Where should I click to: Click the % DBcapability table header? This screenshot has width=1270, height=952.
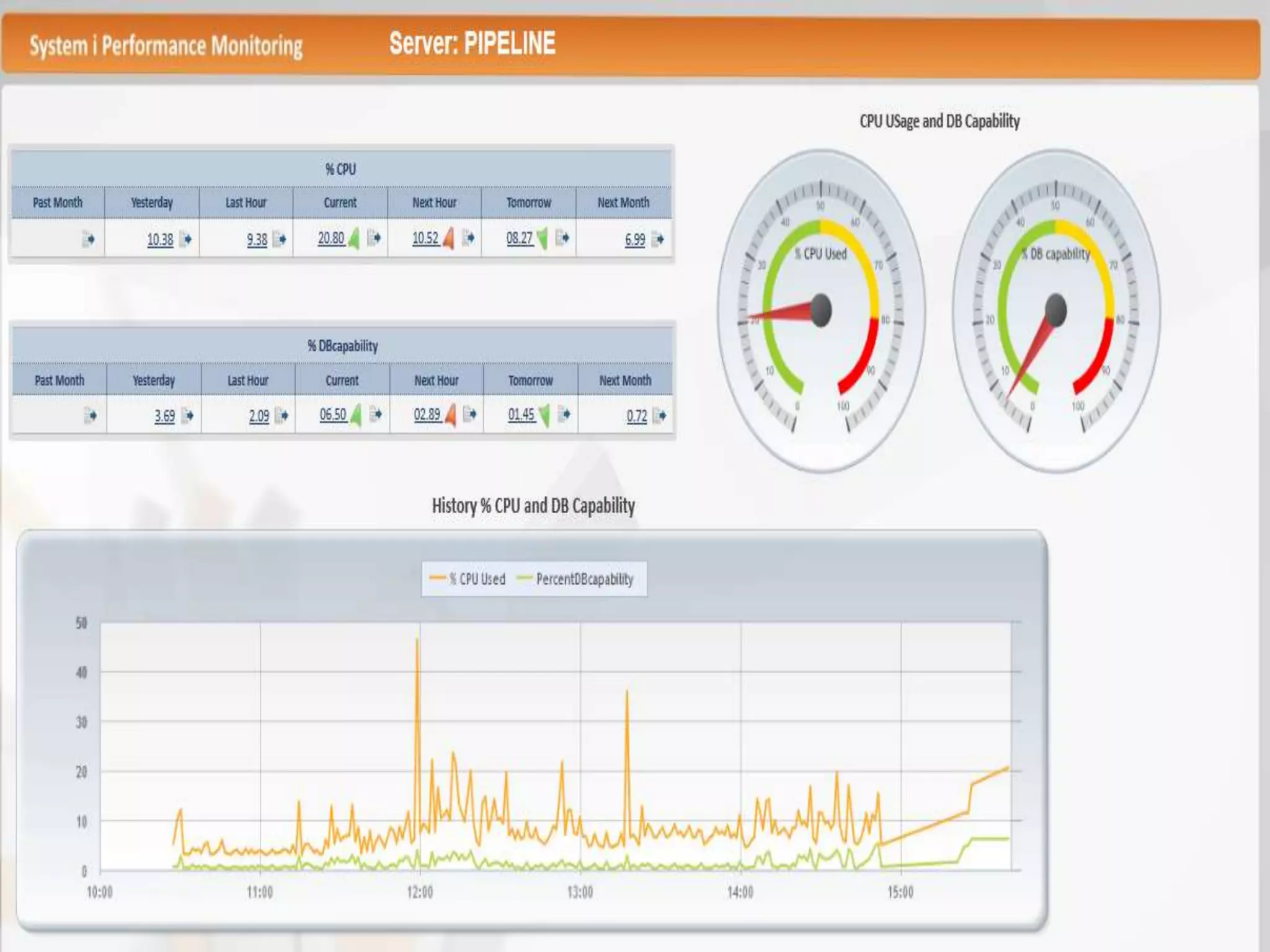click(x=342, y=346)
